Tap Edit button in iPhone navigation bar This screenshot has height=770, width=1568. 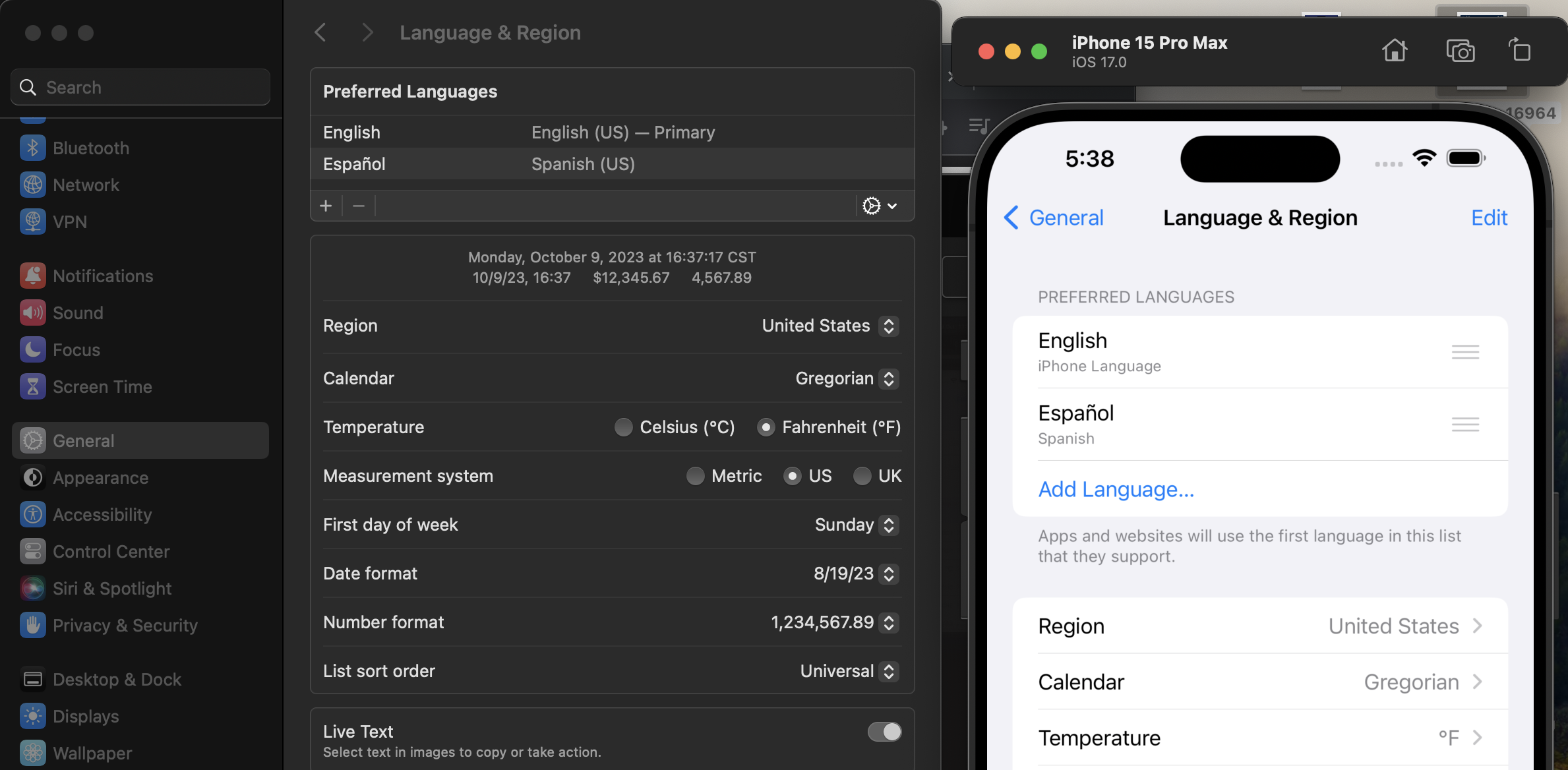pyautogui.click(x=1489, y=218)
